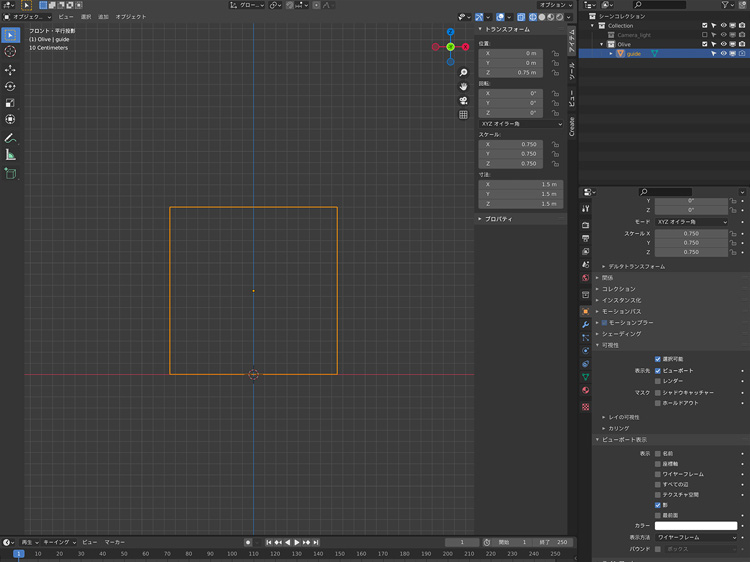The image size is (750, 562).
Task: Click the position Z 0.75 m field
Action: tap(512, 73)
